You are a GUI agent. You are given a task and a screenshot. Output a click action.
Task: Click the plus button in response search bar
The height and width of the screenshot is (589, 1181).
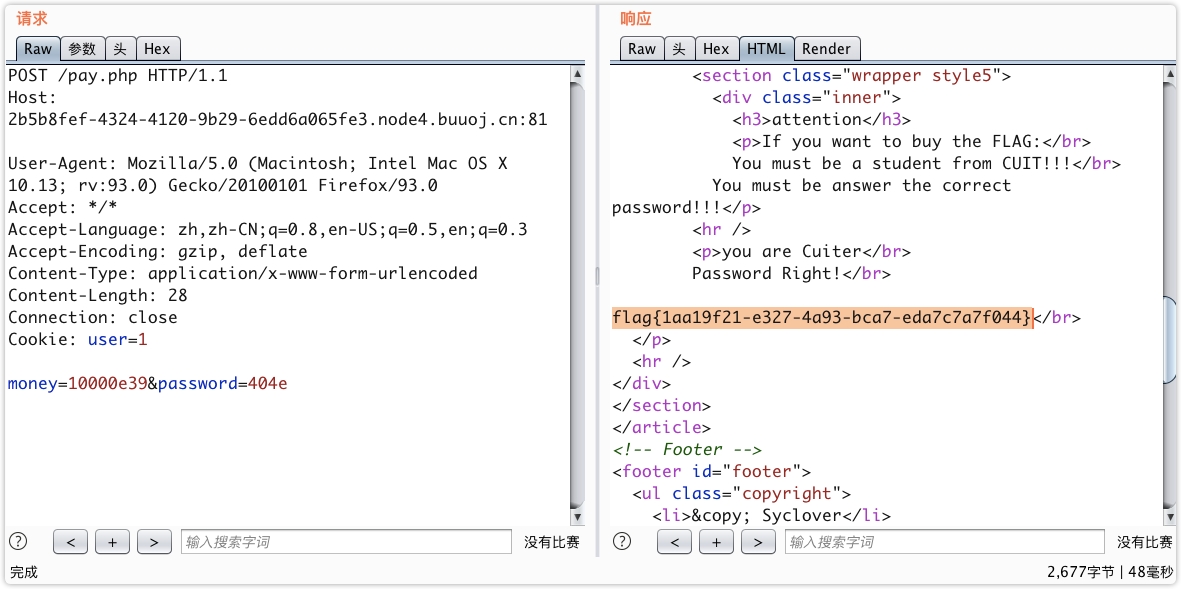pyautogui.click(x=716, y=542)
